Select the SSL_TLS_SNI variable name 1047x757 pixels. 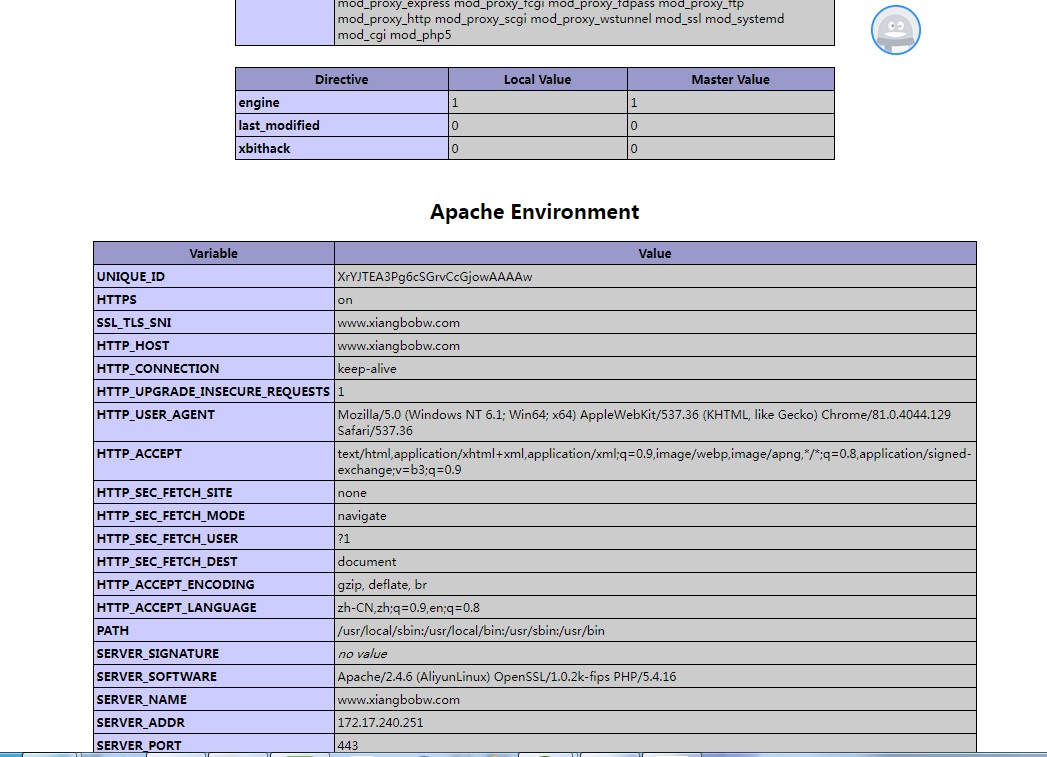[x=134, y=322]
